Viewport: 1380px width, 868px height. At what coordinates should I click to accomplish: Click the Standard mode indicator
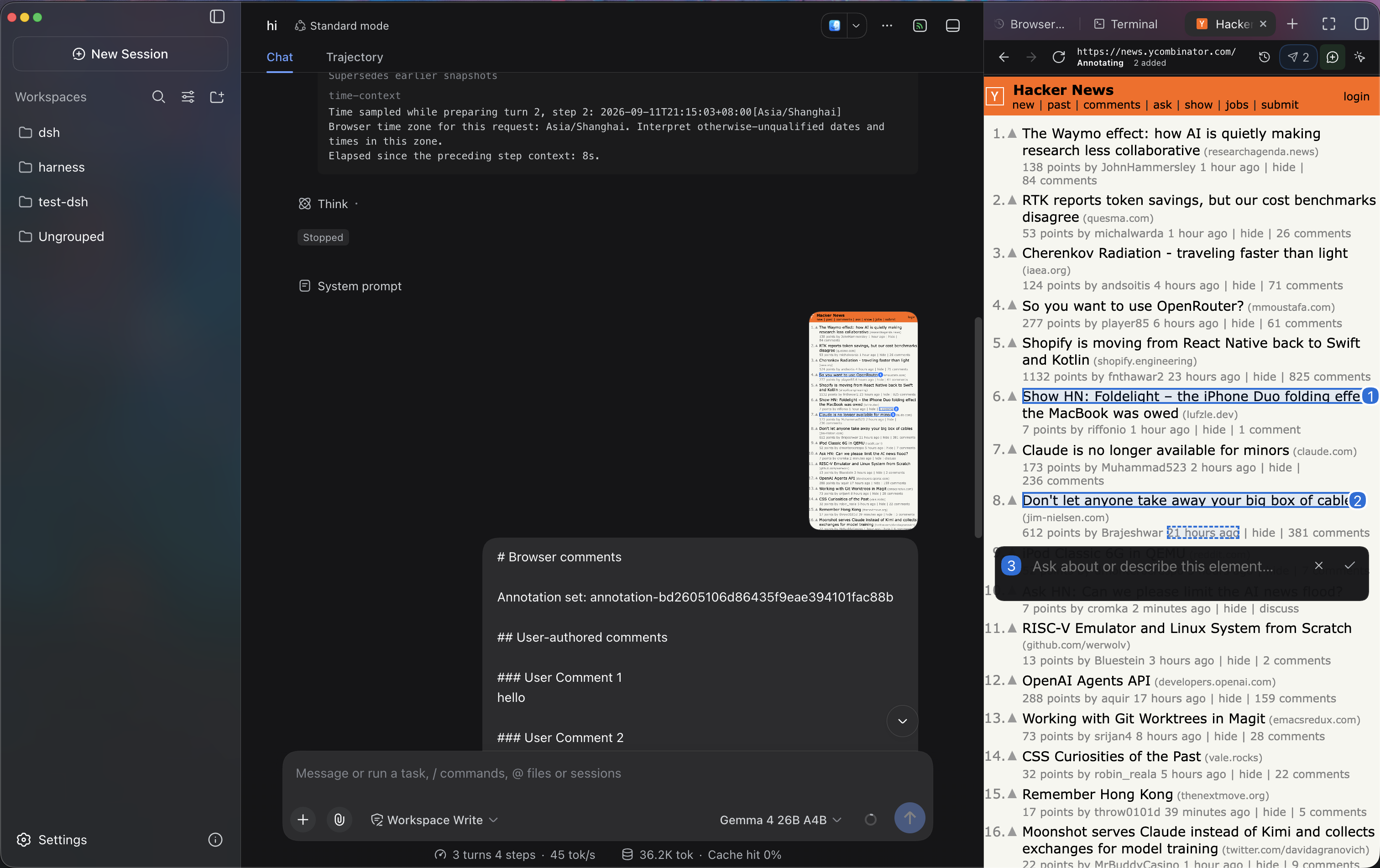(x=341, y=26)
